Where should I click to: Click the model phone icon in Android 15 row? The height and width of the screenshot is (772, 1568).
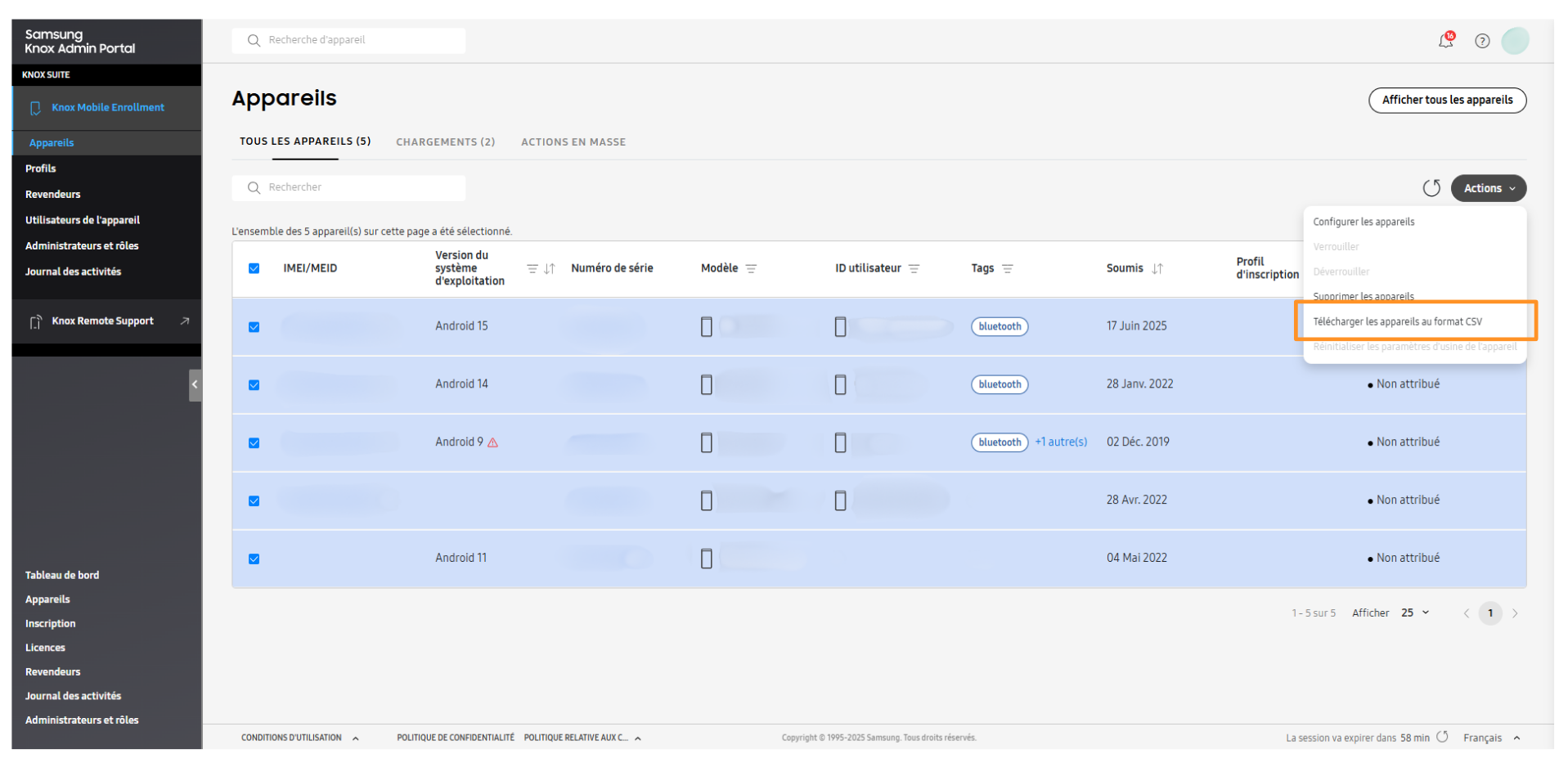coord(707,327)
